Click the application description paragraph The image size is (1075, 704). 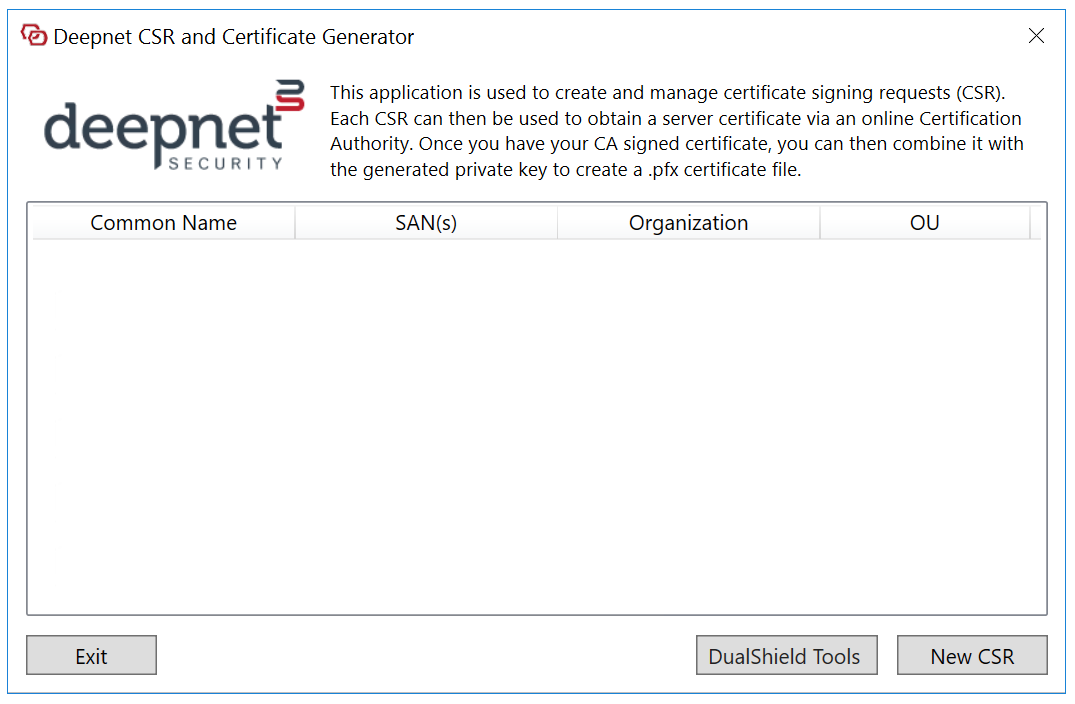pyautogui.click(x=676, y=131)
